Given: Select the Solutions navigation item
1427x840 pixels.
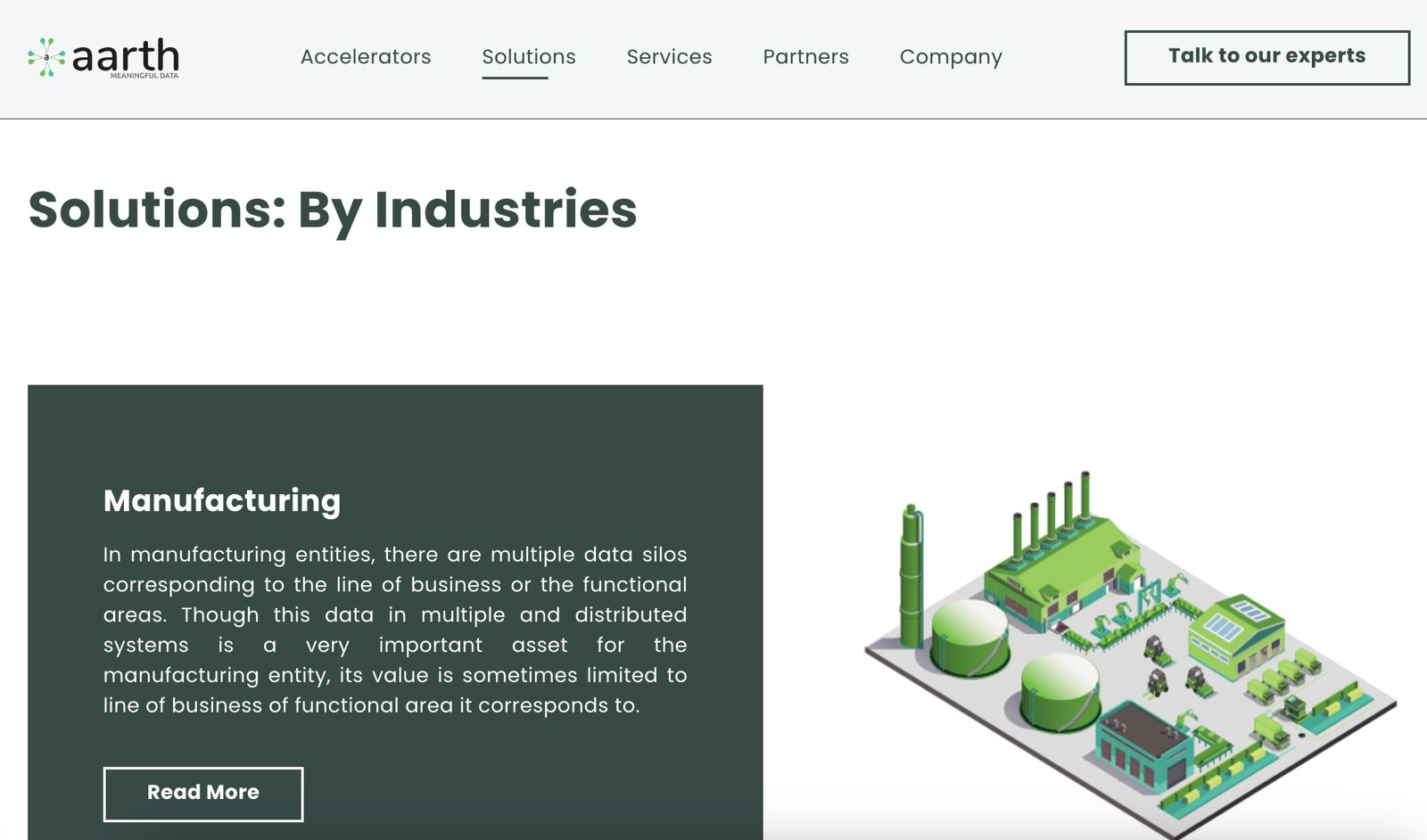Looking at the screenshot, I should tap(529, 57).
